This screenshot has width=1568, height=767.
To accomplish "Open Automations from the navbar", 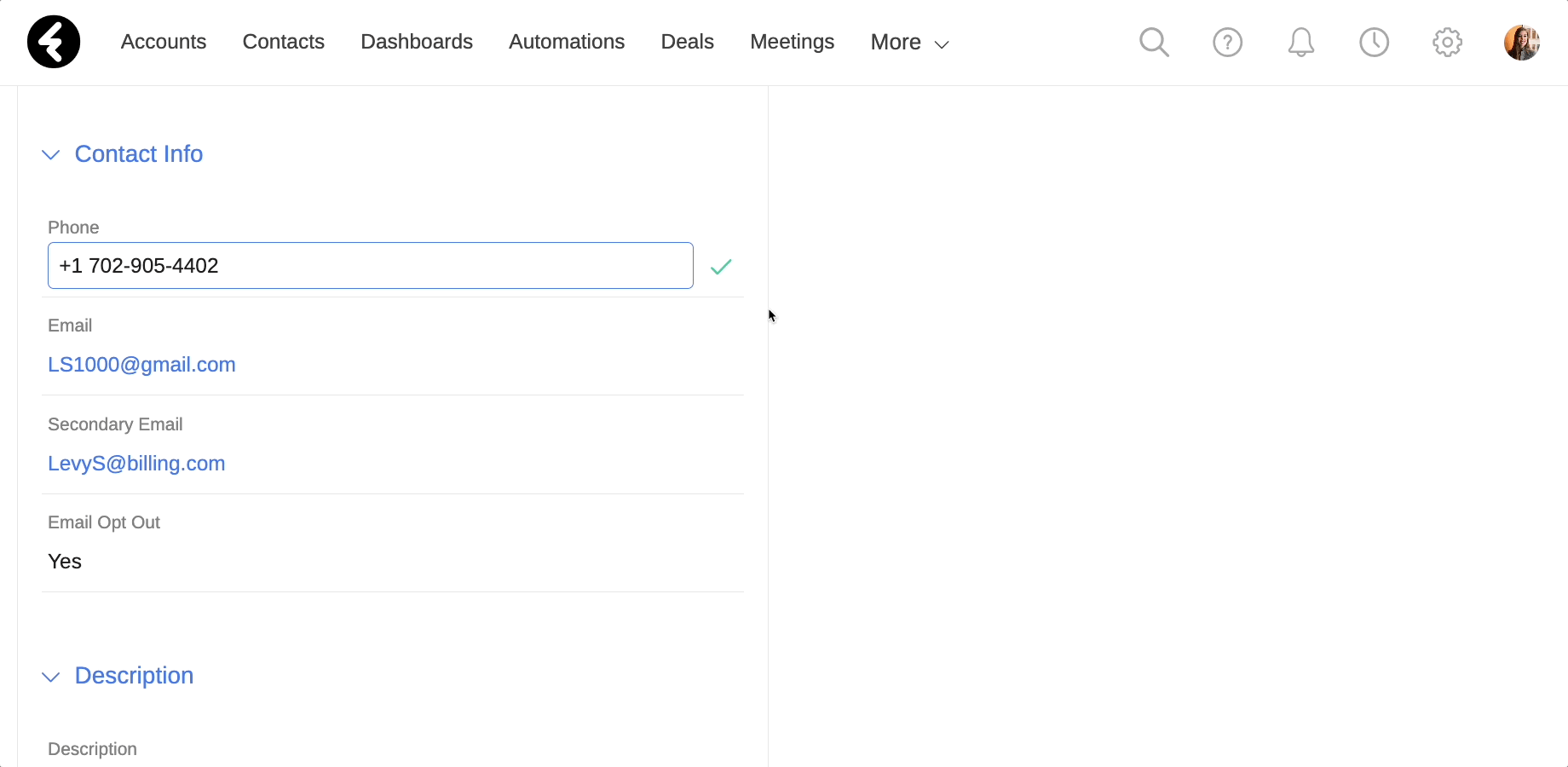I will pyautogui.click(x=567, y=42).
